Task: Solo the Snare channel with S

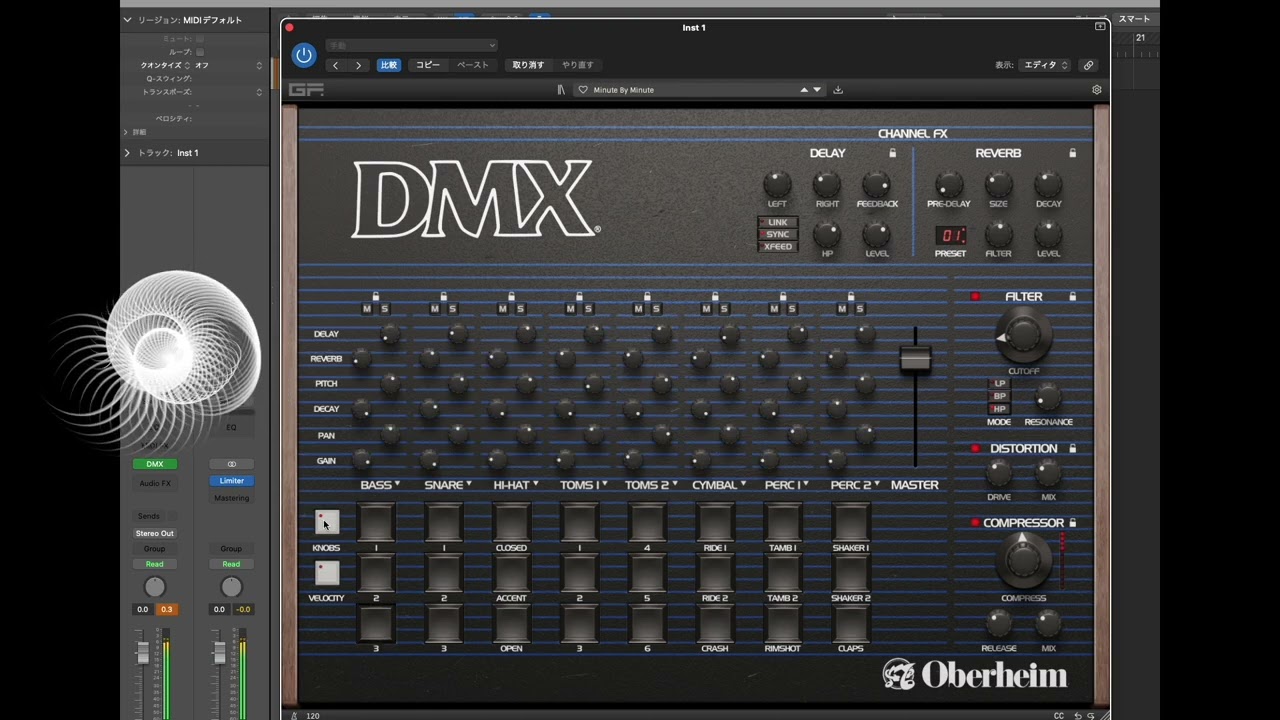Action: 453,309
